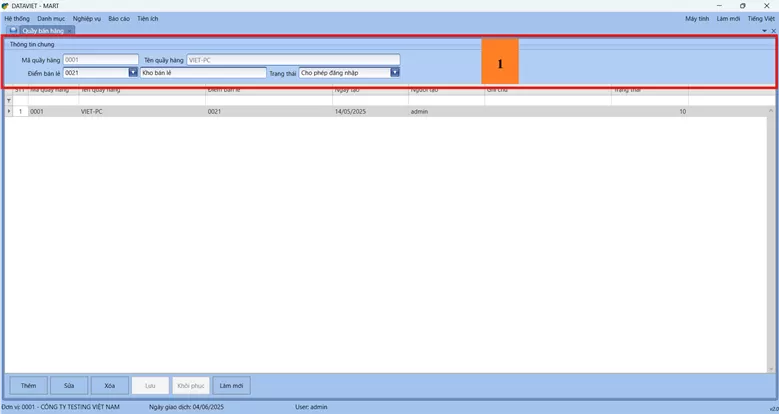
Task: Open the Tiện ích menu
Action: [148, 18]
